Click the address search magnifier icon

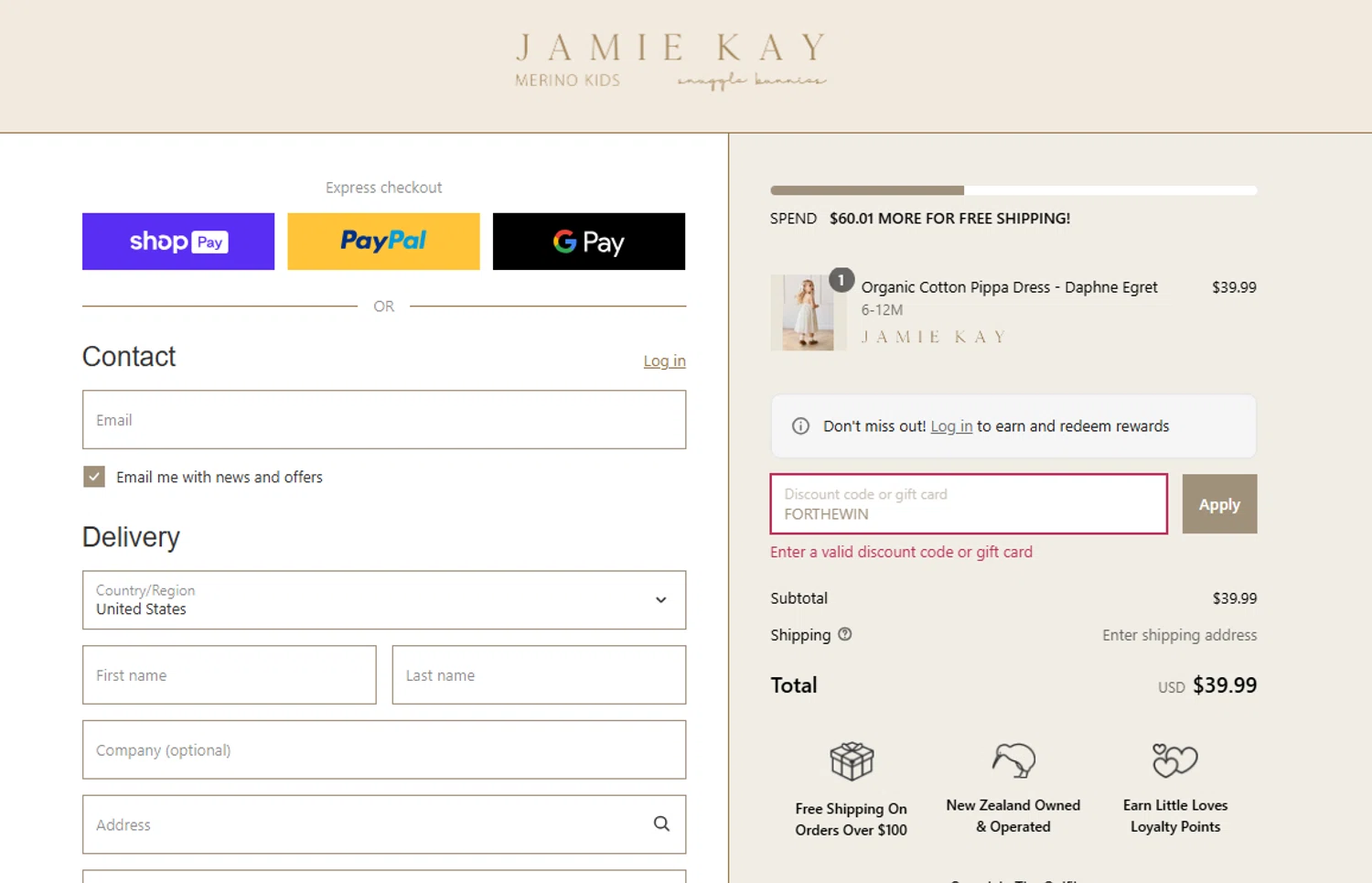661,824
